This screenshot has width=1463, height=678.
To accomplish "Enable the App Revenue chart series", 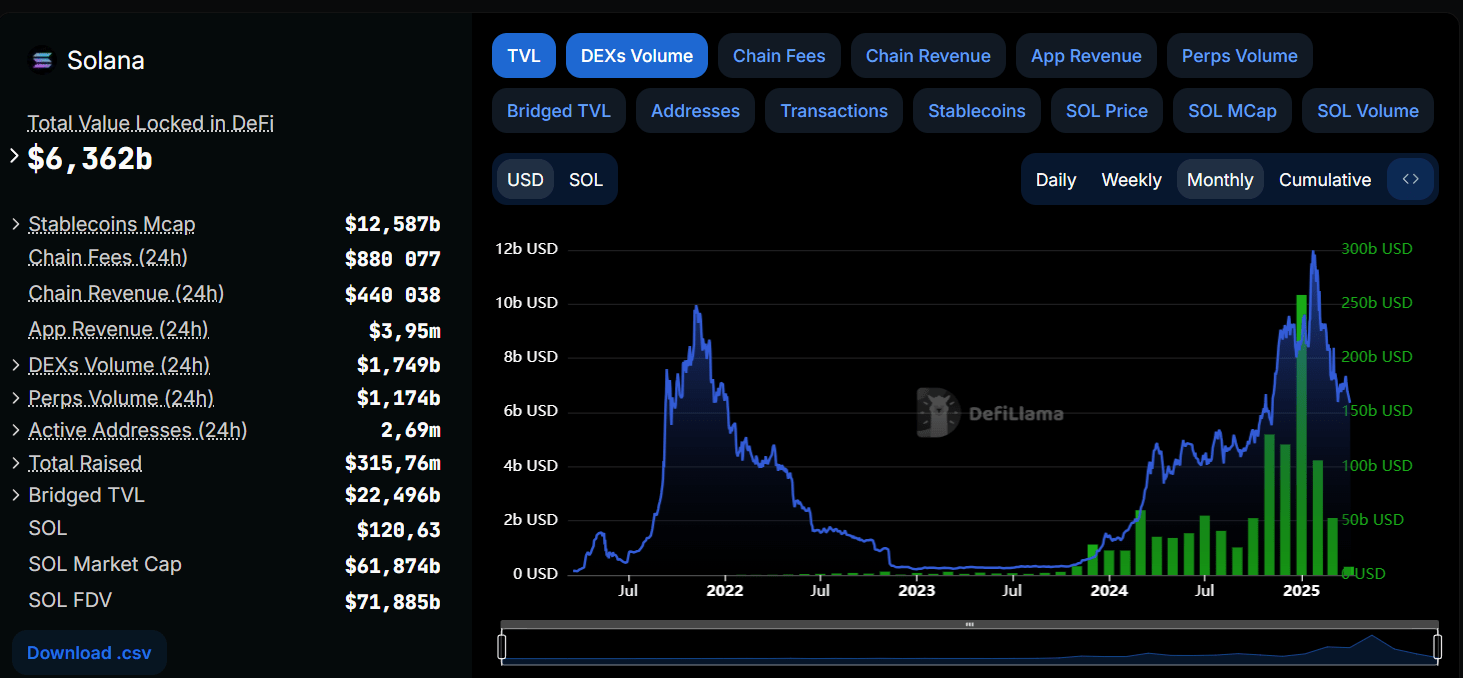I will pyautogui.click(x=1086, y=56).
